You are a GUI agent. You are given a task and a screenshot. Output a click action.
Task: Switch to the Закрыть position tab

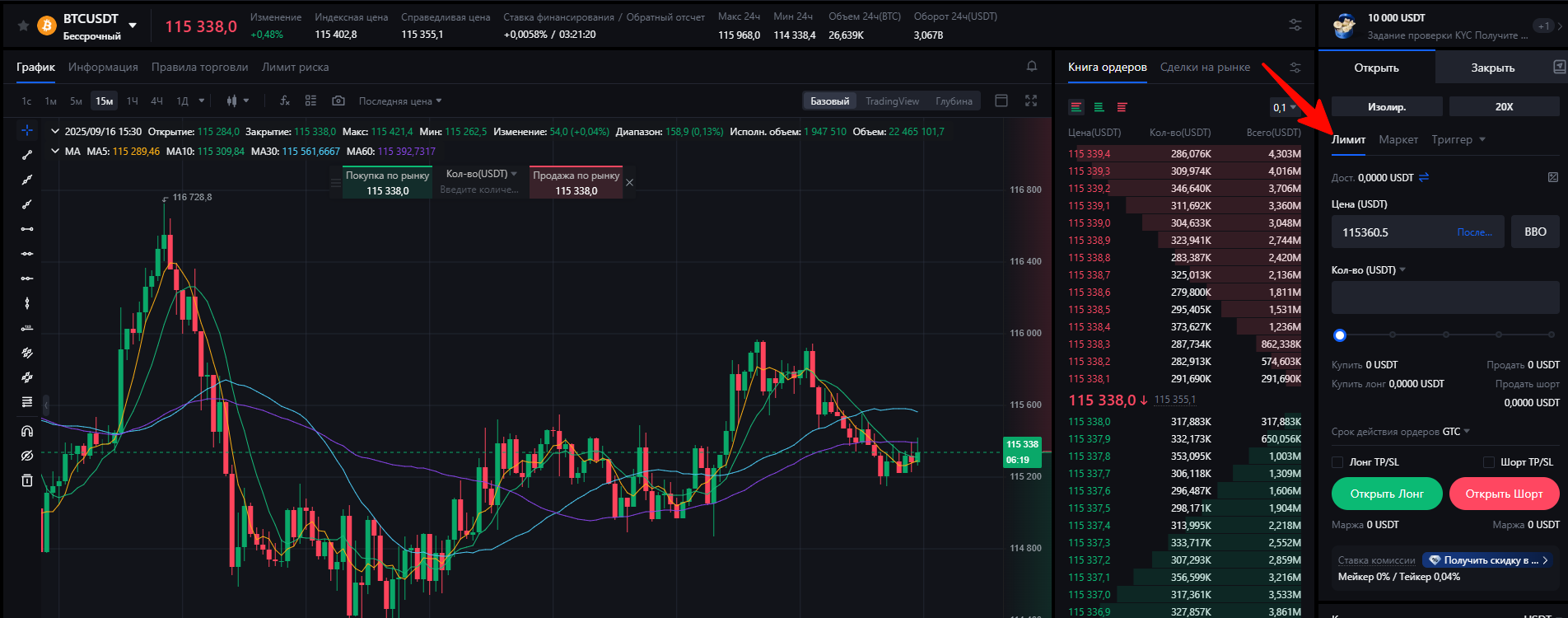(x=1492, y=68)
